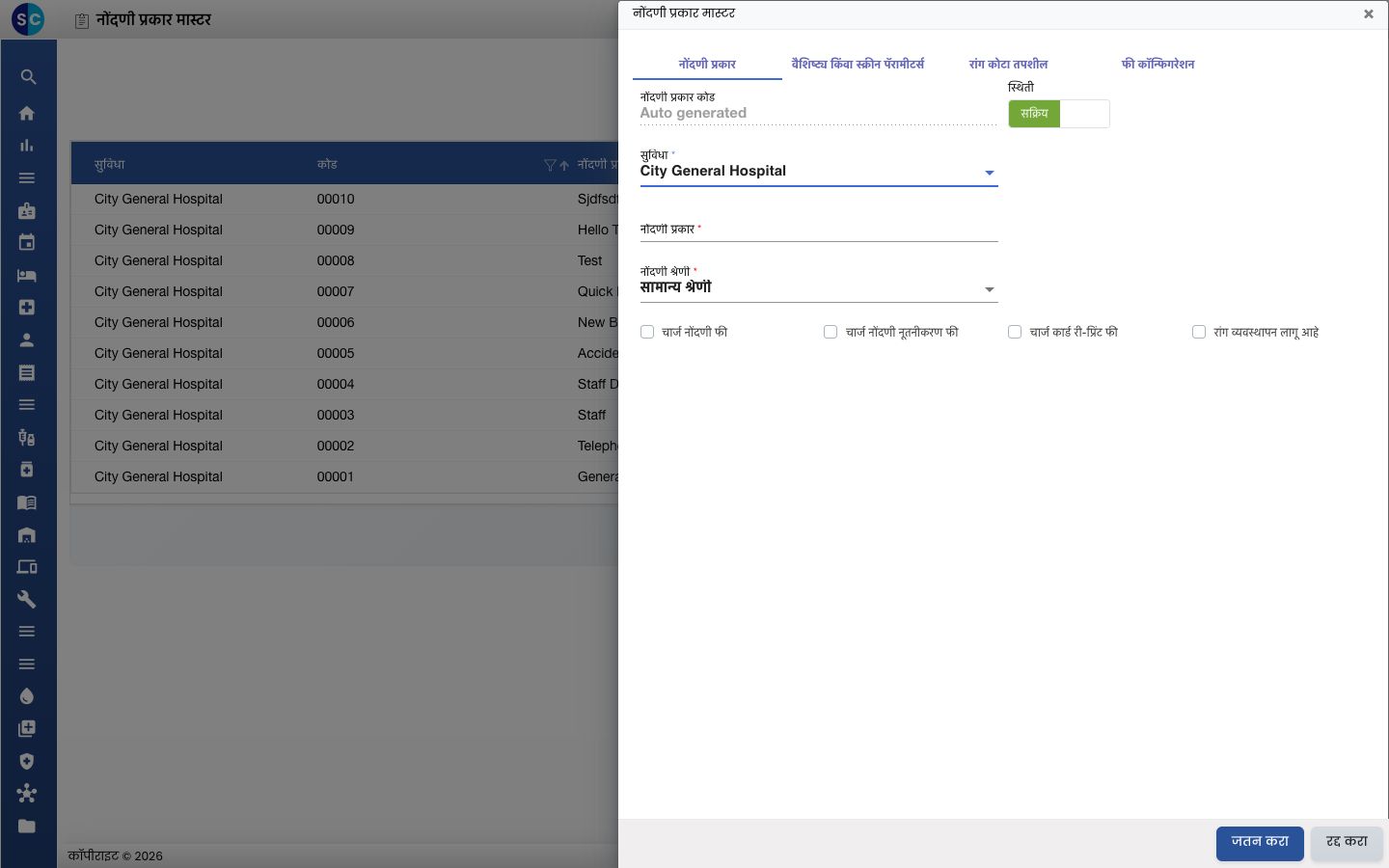Click the सुविधा column header in table
This screenshot has height=868, width=1389.
point(110,165)
